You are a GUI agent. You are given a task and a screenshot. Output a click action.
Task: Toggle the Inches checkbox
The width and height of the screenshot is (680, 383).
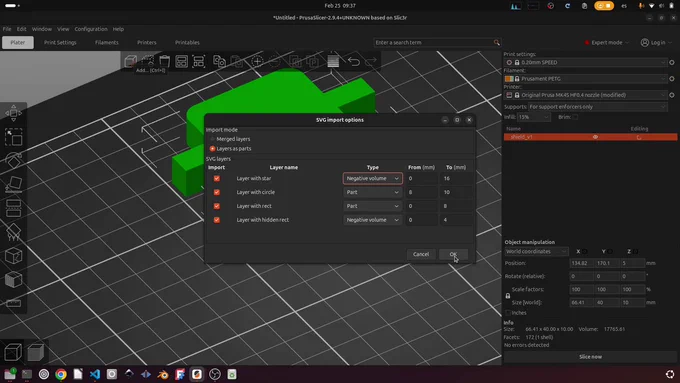coord(508,313)
